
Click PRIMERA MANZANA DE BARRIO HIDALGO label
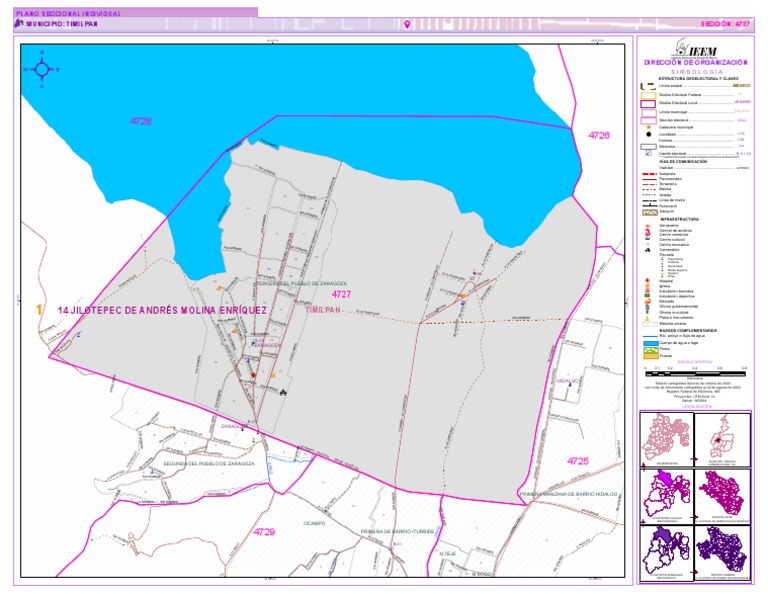click(x=568, y=495)
